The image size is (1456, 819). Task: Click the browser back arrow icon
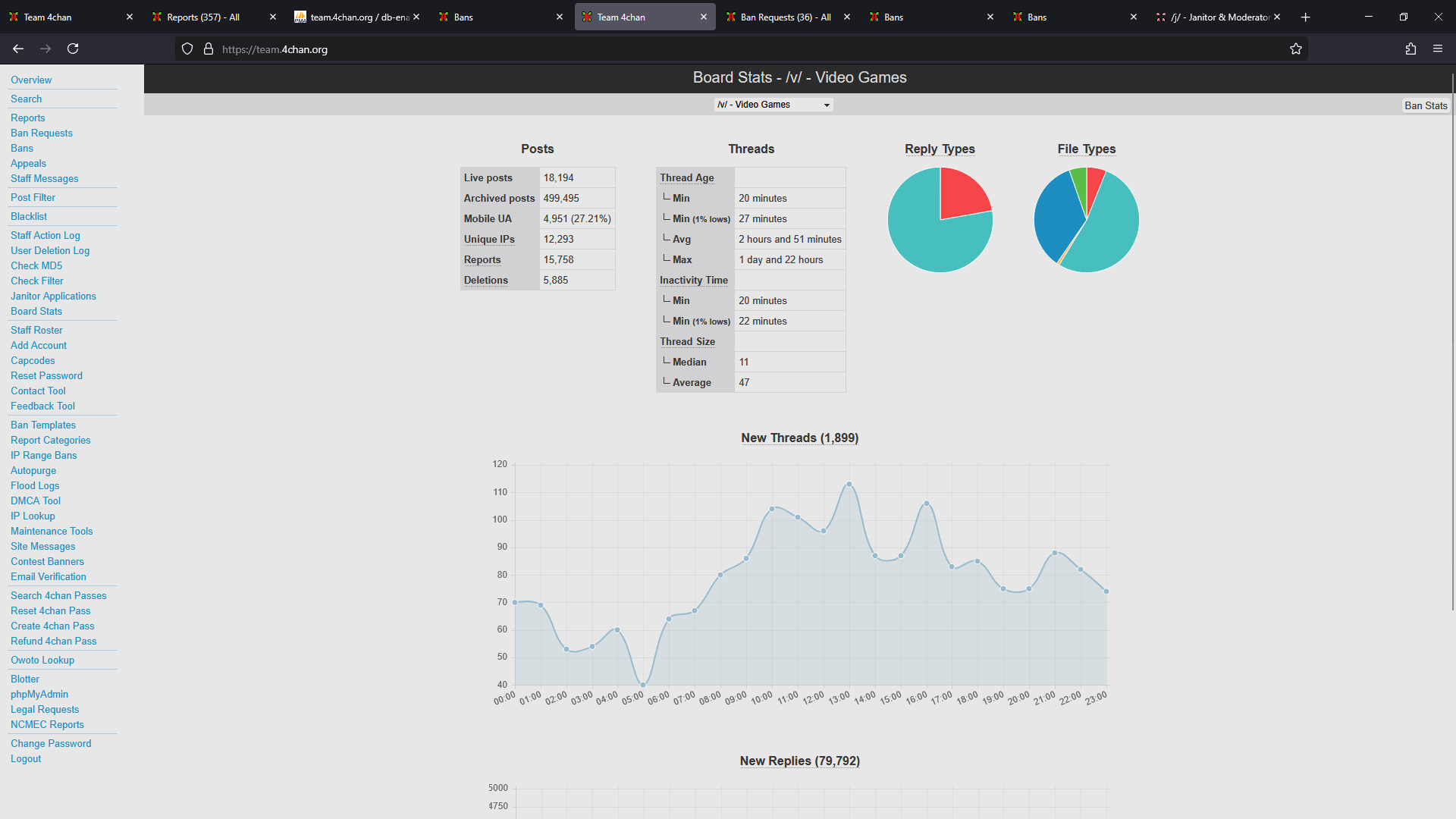[x=18, y=49]
